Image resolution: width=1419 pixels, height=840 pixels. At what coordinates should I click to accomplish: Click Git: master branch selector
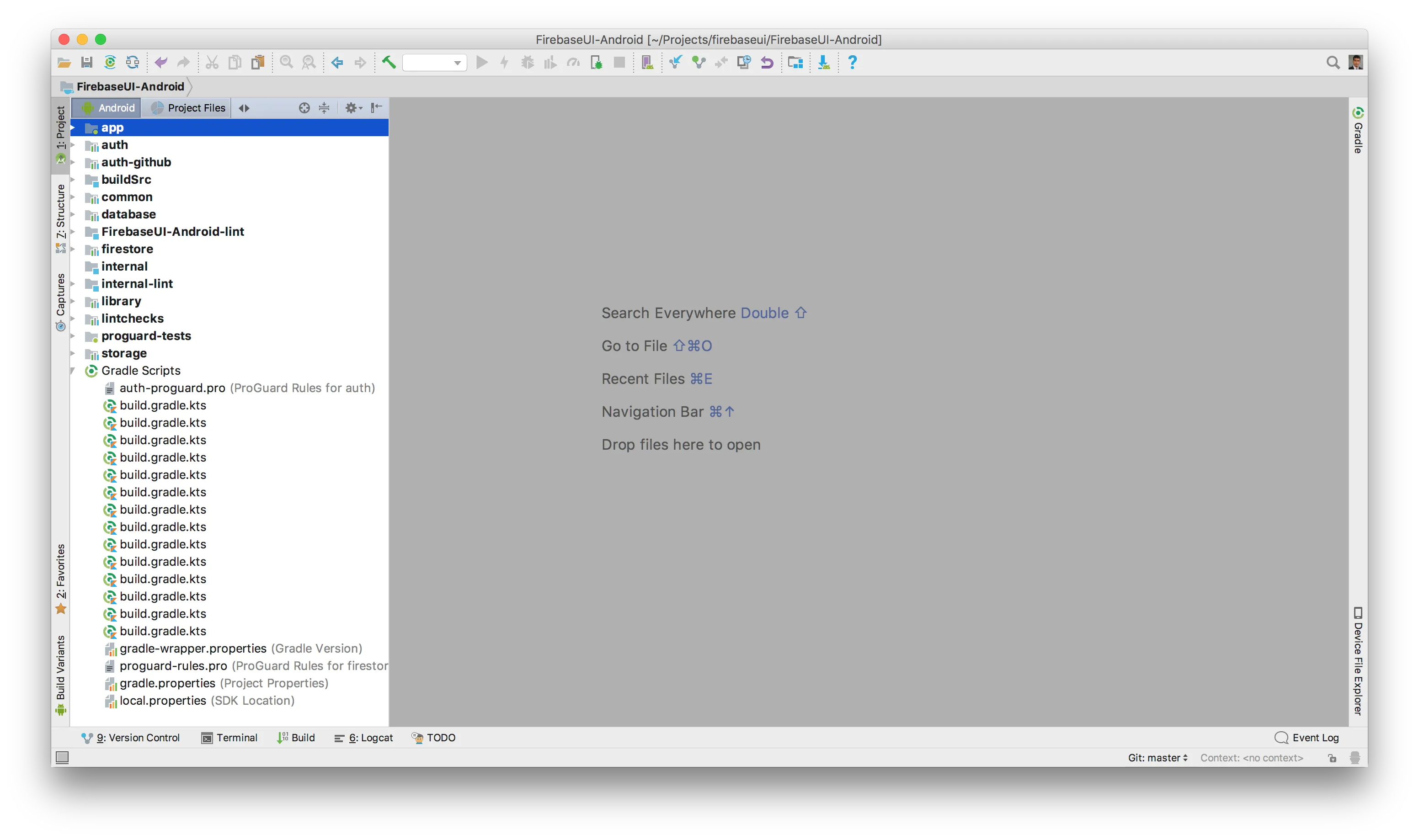pos(1158,757)
